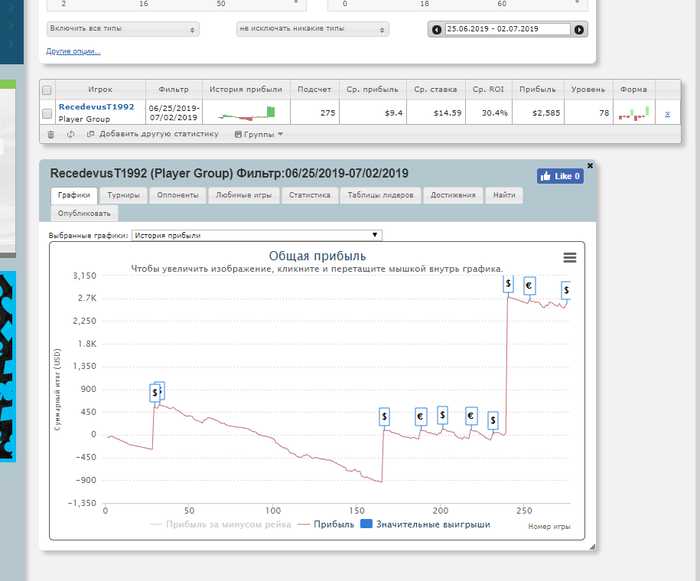Click the dollar win marker near game 200
This screenshot has height=581, width=700.
(442, 415)
